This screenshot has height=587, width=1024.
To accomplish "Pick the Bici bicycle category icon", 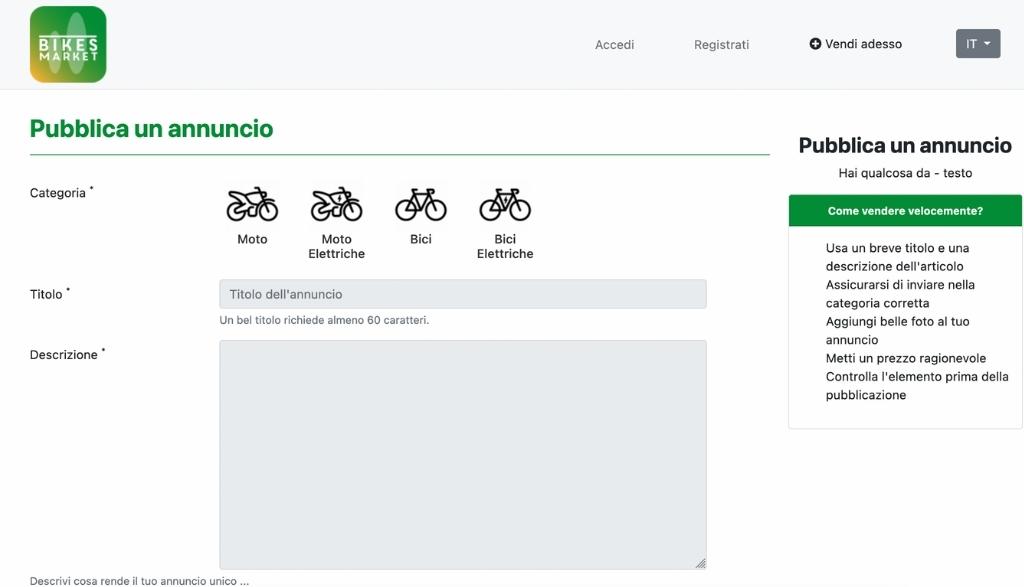I will click(420, 204).
